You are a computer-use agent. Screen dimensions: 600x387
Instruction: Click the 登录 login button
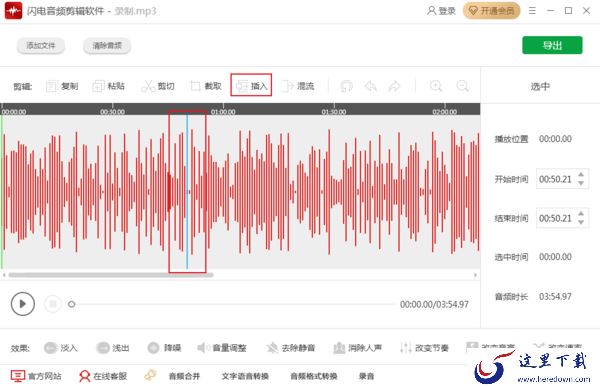[441, 11]
